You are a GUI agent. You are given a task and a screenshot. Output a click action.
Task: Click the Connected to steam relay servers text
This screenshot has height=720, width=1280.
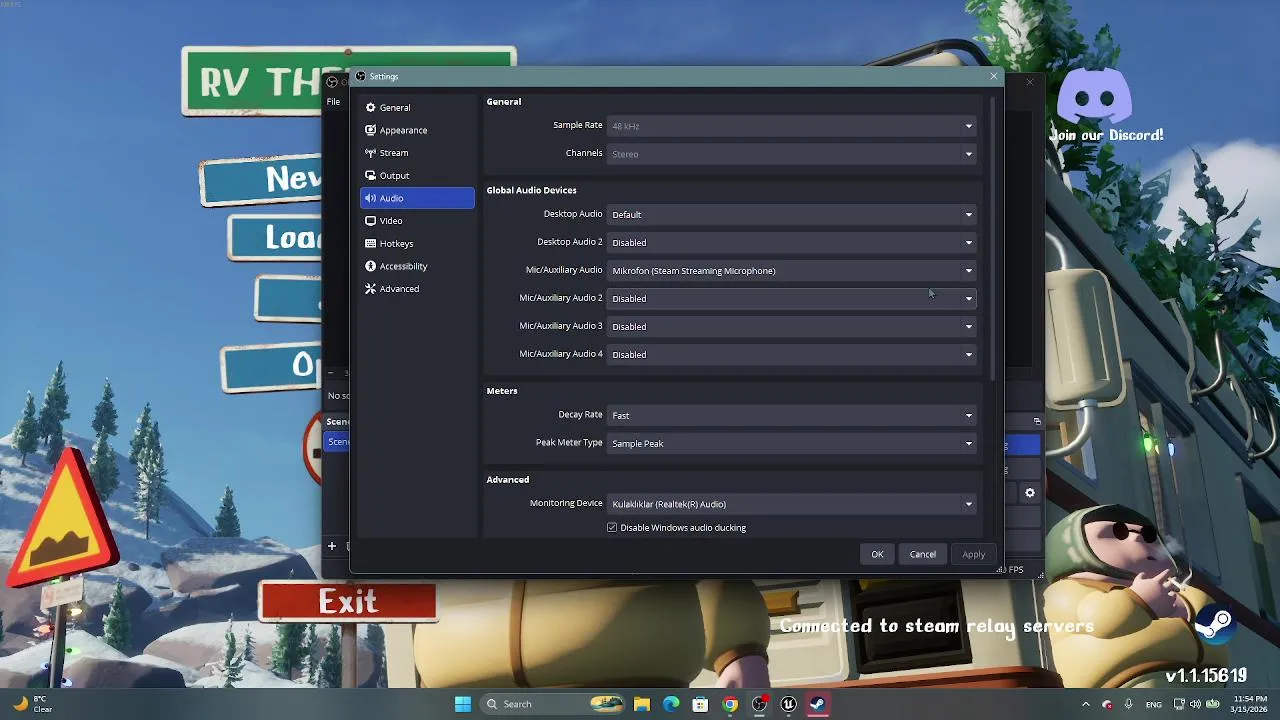937,626
